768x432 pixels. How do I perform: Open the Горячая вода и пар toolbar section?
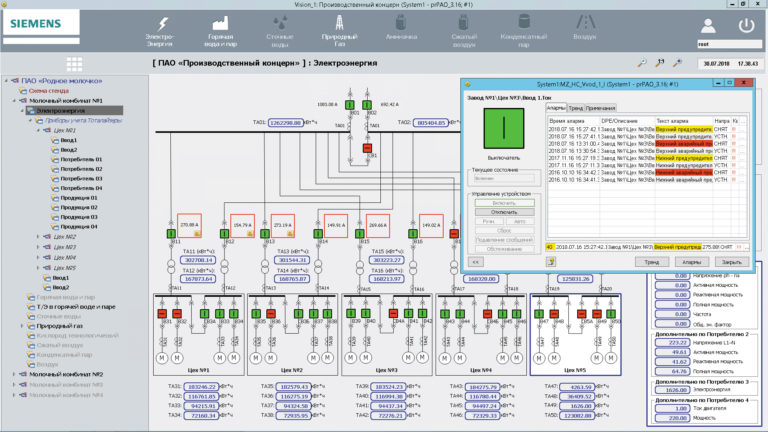coord(220,31)
